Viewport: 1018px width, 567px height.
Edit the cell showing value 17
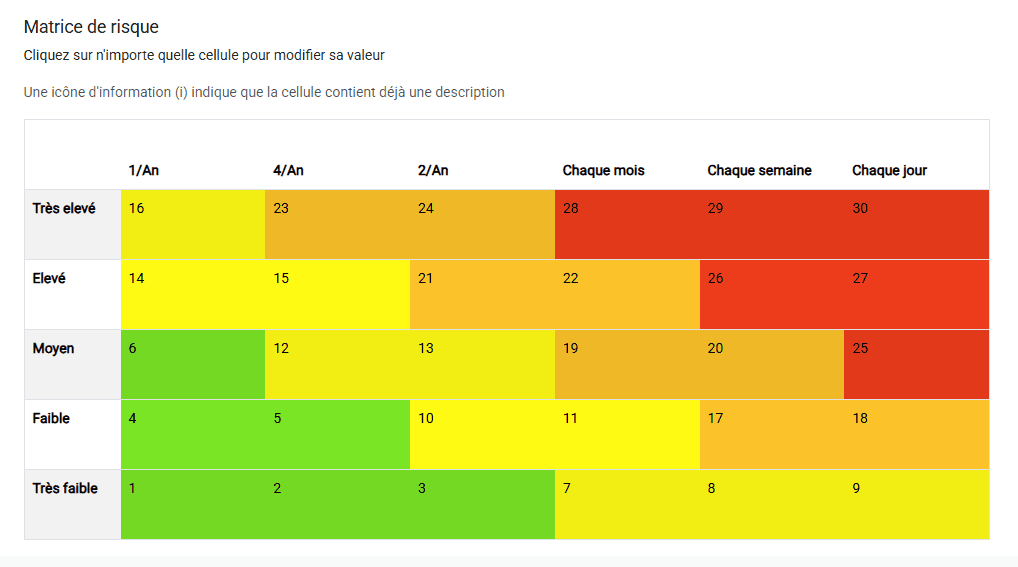tap(772, 435)
